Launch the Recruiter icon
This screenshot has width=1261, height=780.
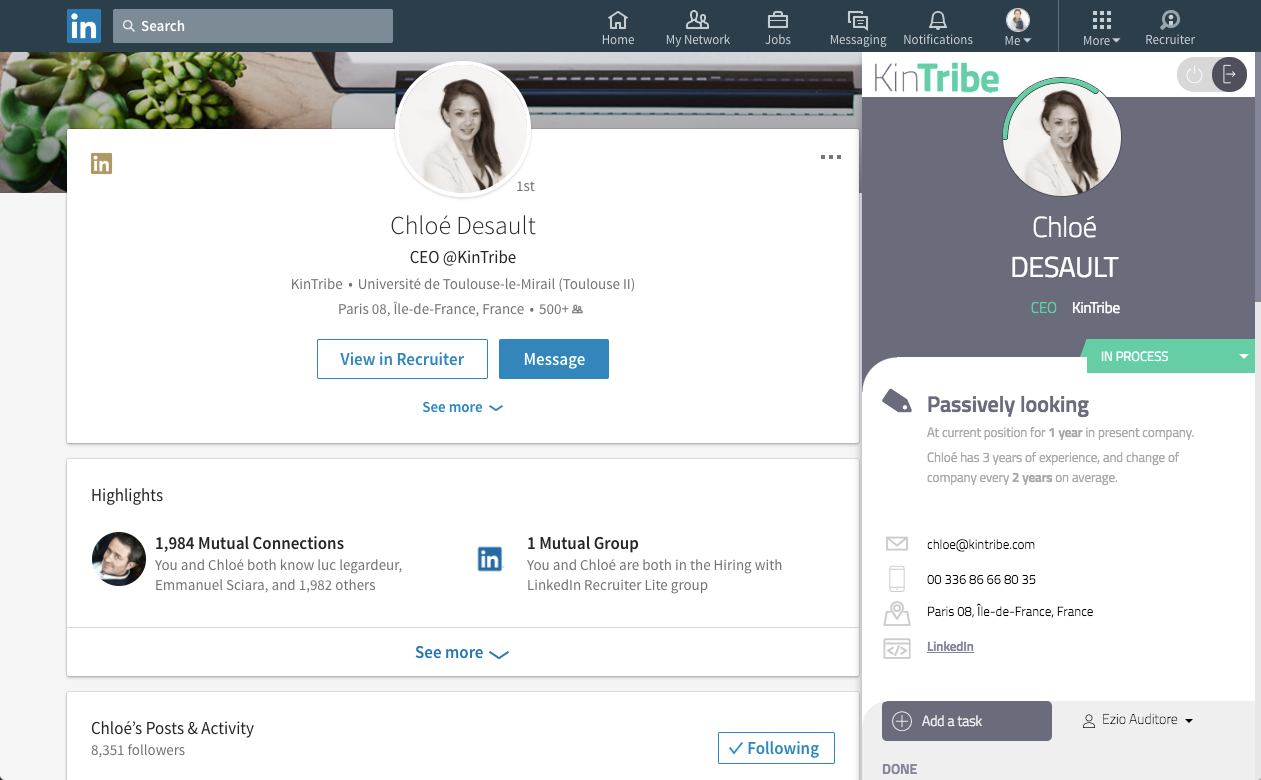[x=1170, y=20]
